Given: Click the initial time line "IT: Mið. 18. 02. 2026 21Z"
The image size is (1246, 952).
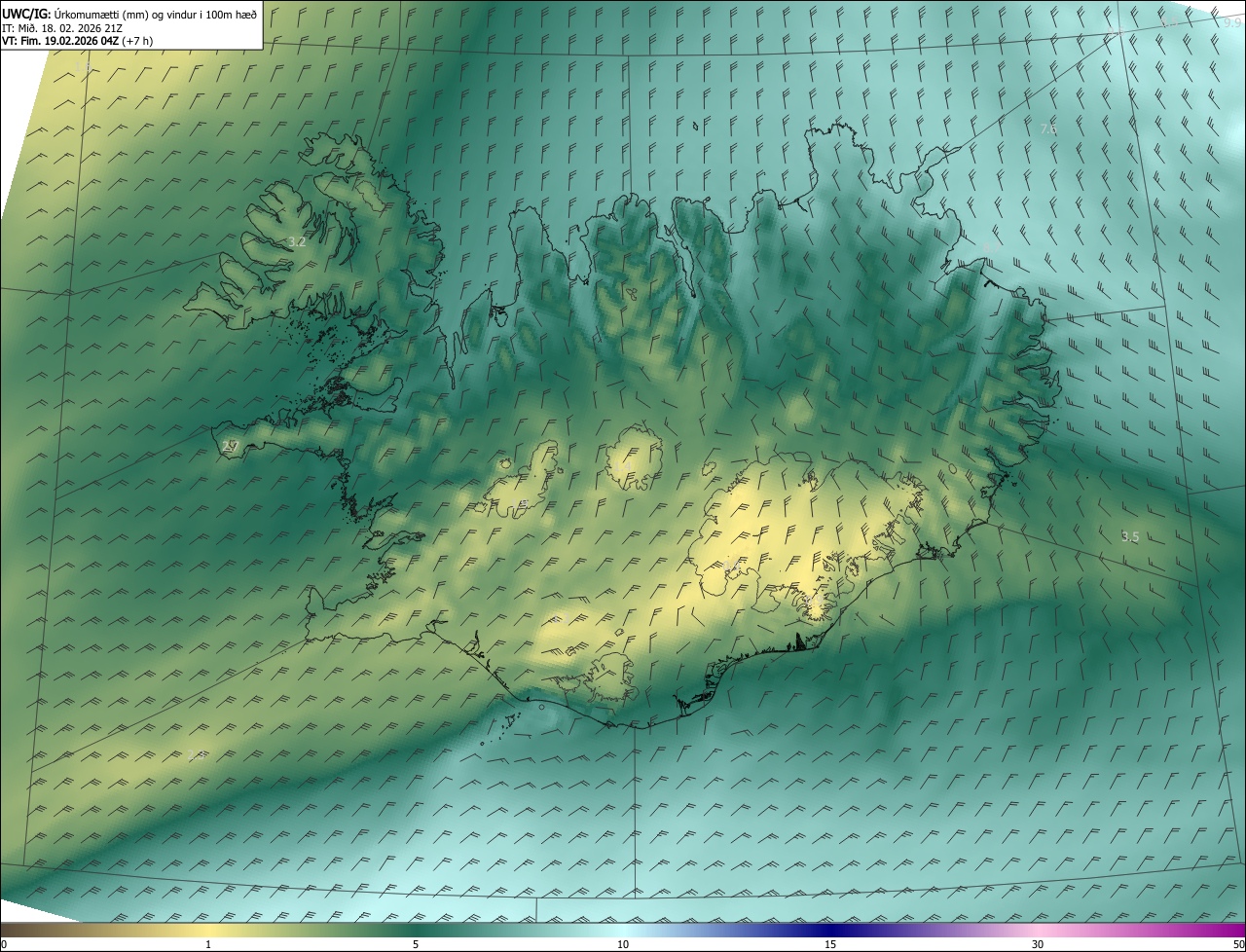Looking at the screenshot, I should 62,27.
